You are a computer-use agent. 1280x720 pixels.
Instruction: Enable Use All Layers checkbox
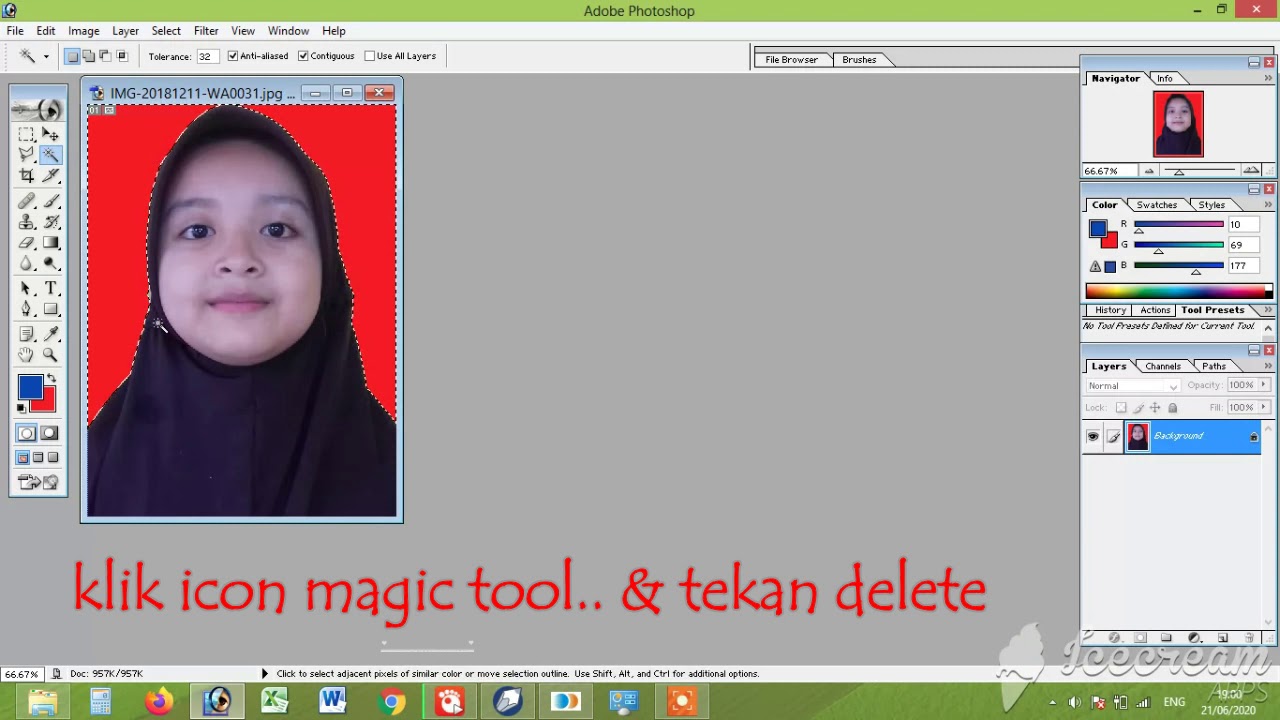[x=370, y=56]
